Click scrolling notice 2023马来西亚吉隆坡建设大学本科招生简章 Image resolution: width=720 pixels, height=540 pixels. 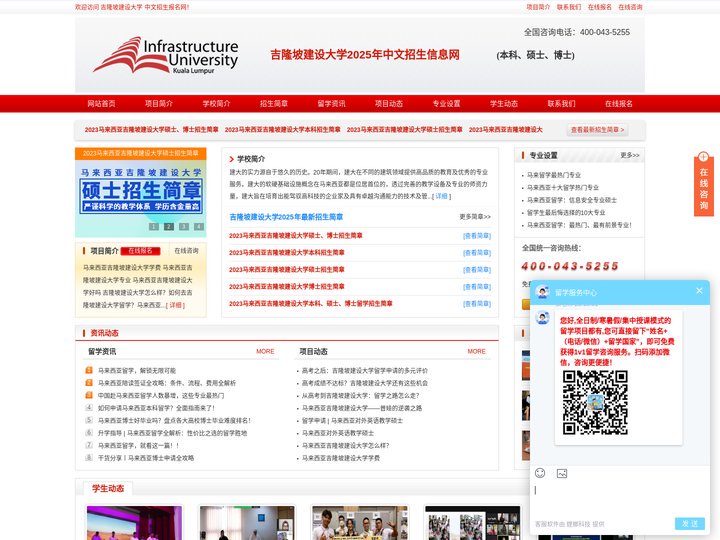(x=282, y=130)
